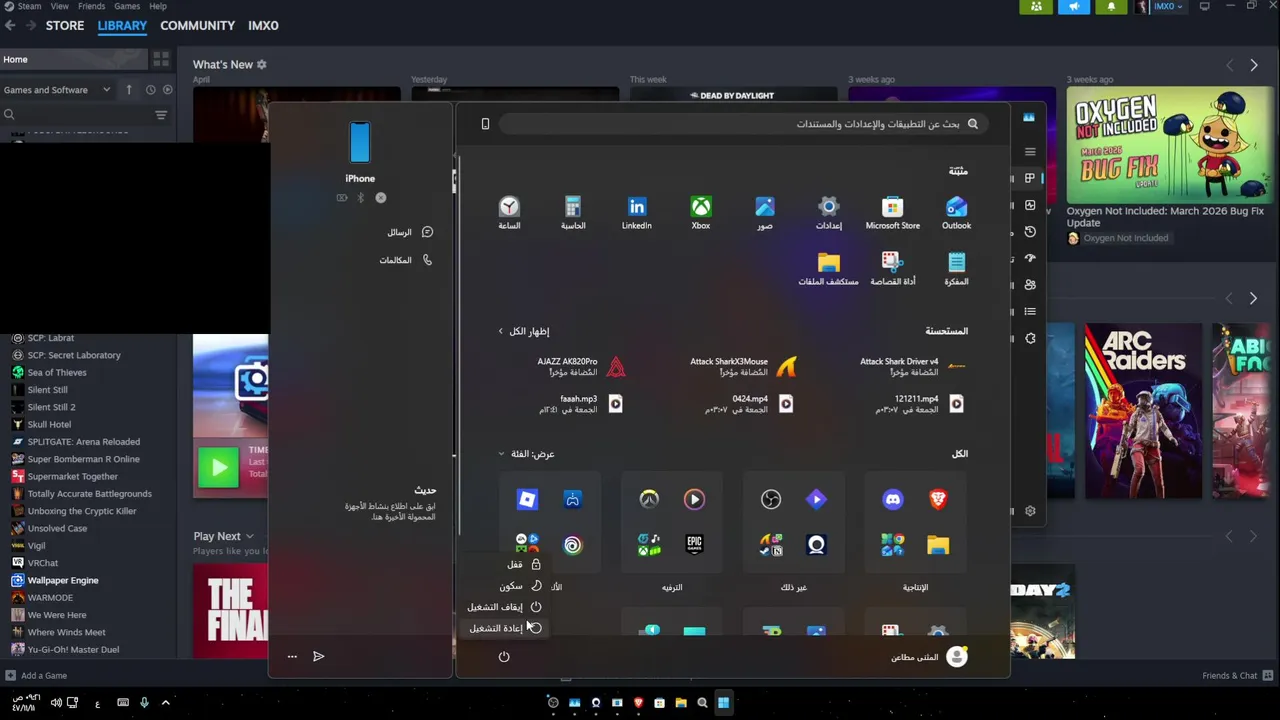Viewport: 1280px width, 720px height.
Task: Open the phone panel more options ellipsis
Action: 292,657
